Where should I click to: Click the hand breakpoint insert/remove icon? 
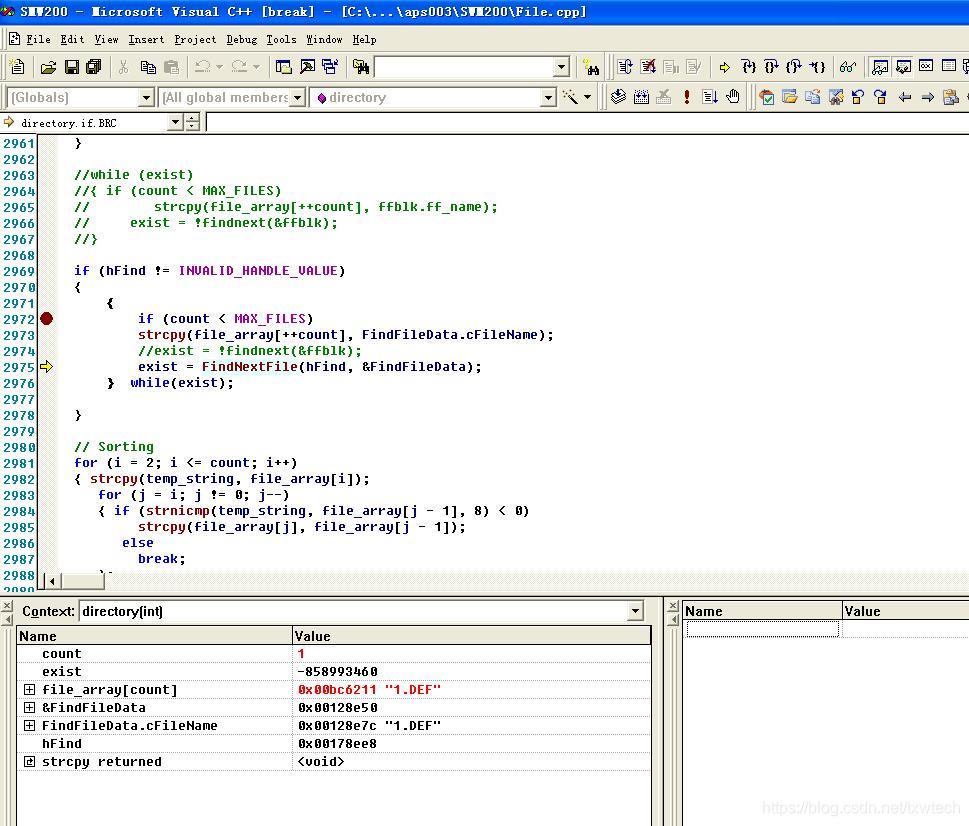tap(733, 97)
